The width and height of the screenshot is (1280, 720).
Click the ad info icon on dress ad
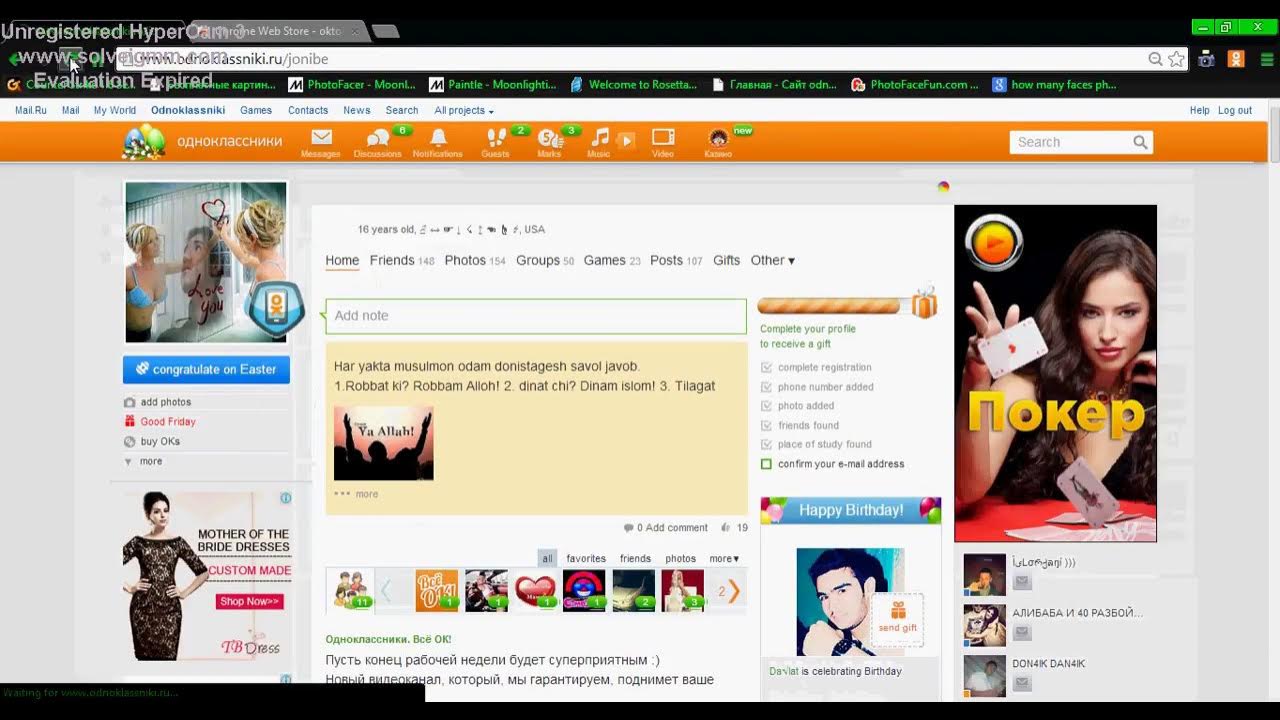coord(285,498)
